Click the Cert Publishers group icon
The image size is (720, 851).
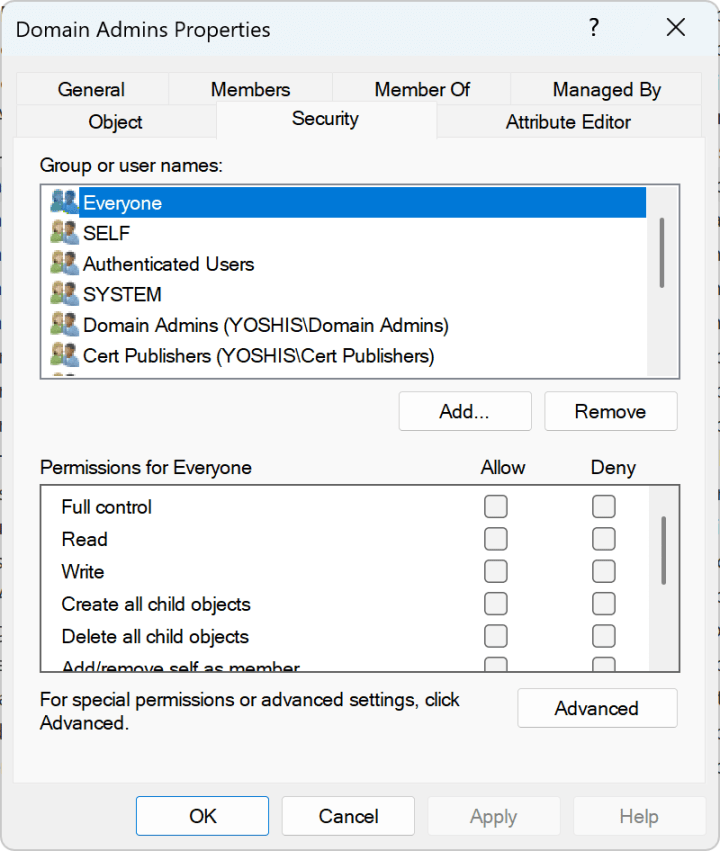(64, 354)
